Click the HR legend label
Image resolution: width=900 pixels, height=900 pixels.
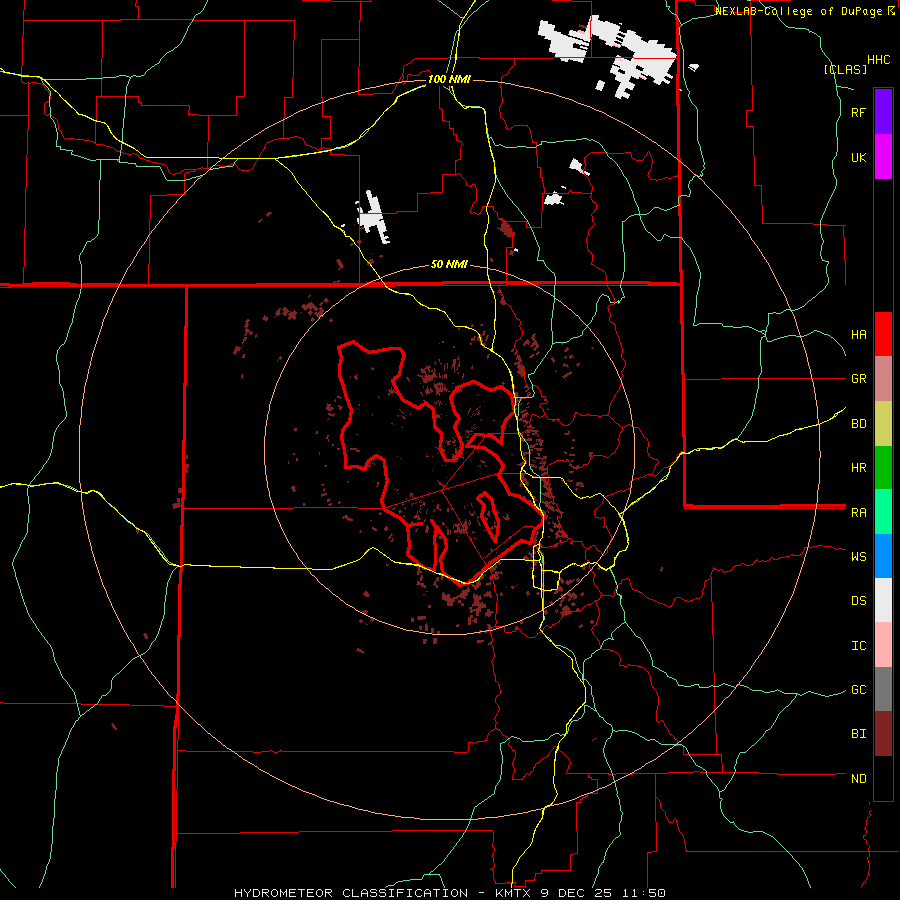click(859, 468)
